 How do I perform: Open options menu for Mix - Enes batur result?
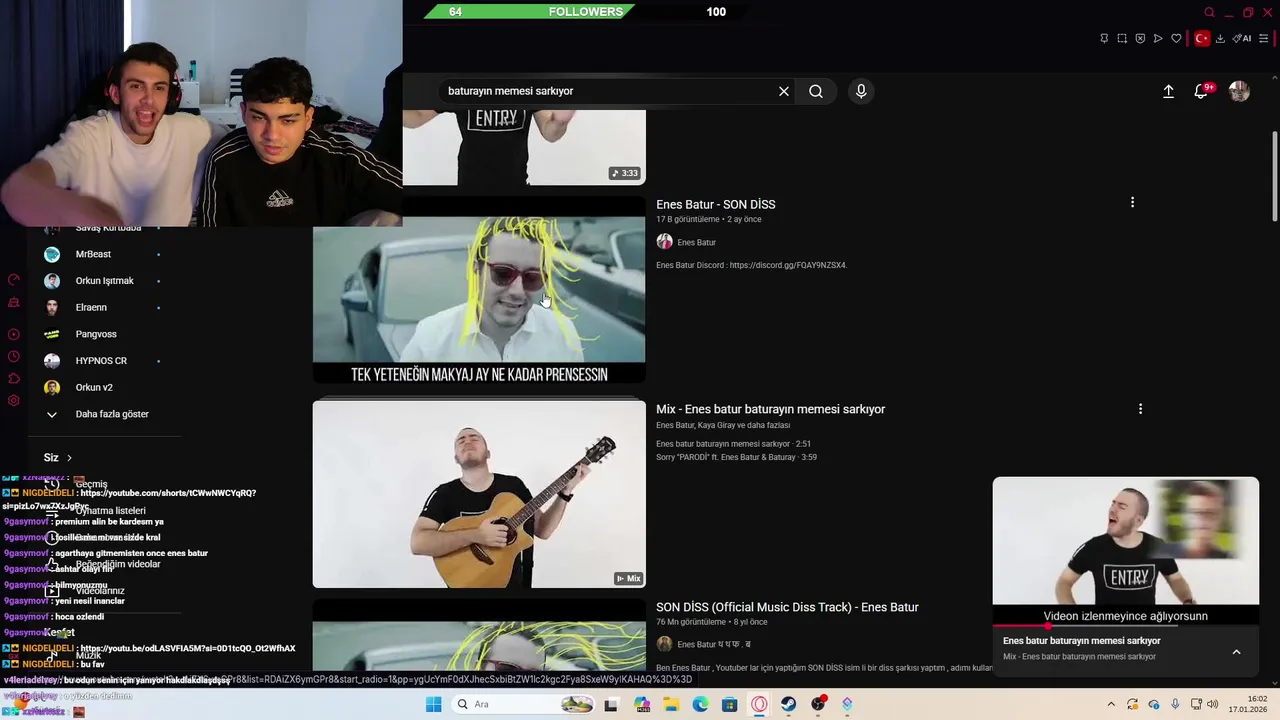click(x=1140, y=408)
